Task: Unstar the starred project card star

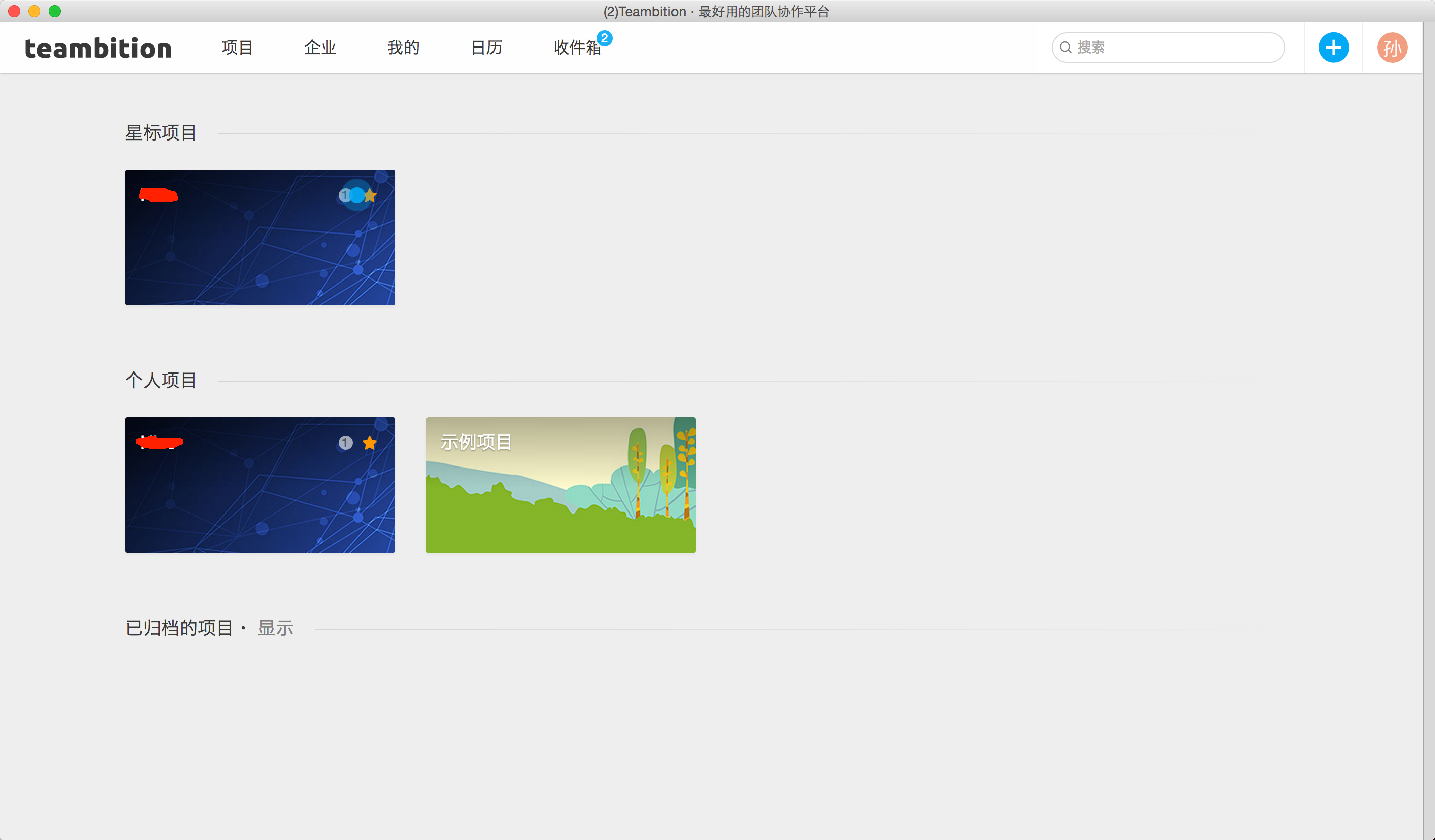Action: 370,195
